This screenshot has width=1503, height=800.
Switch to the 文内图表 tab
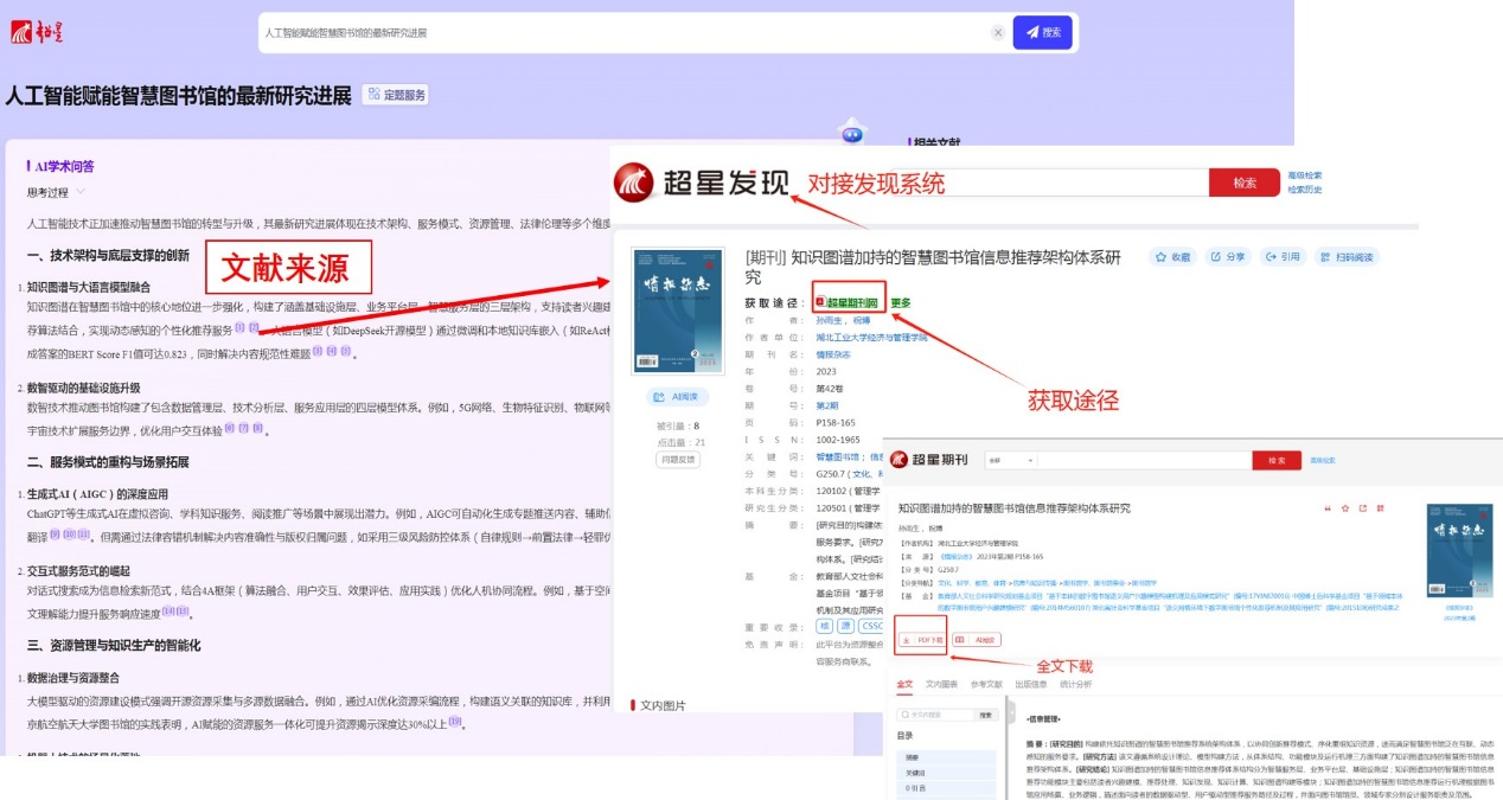(942, 685)
